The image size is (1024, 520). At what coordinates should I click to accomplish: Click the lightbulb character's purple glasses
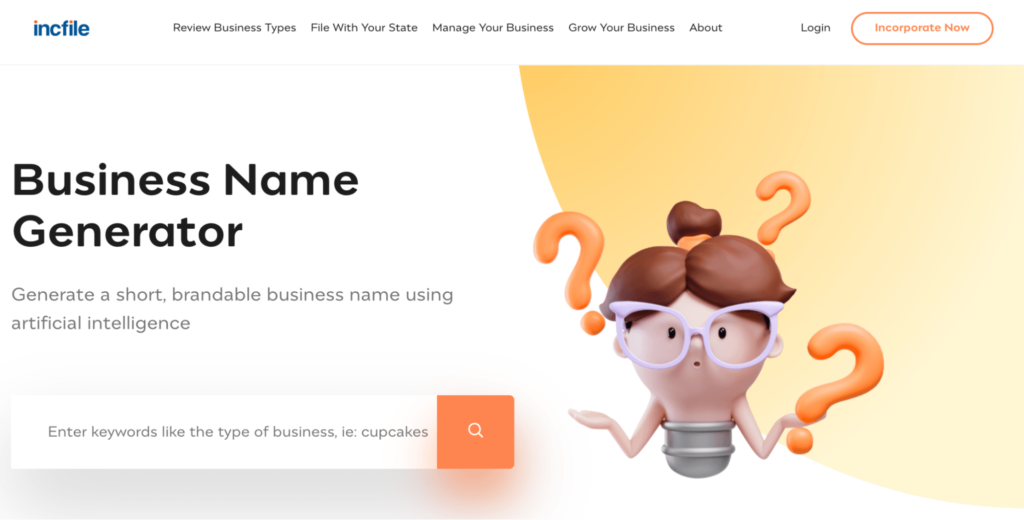click(x=696, y=334)
